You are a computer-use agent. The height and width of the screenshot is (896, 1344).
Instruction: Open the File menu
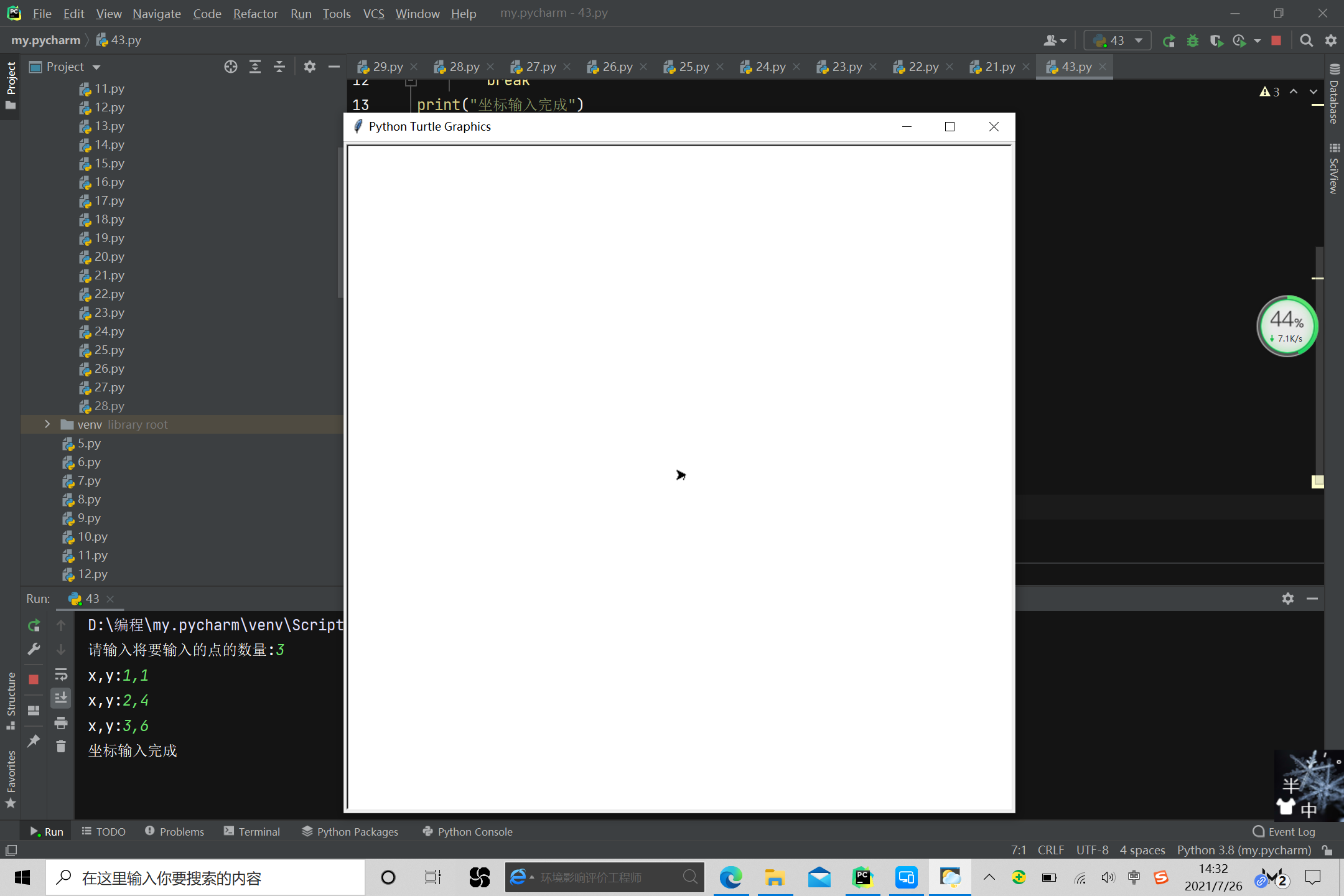[42, 13]
